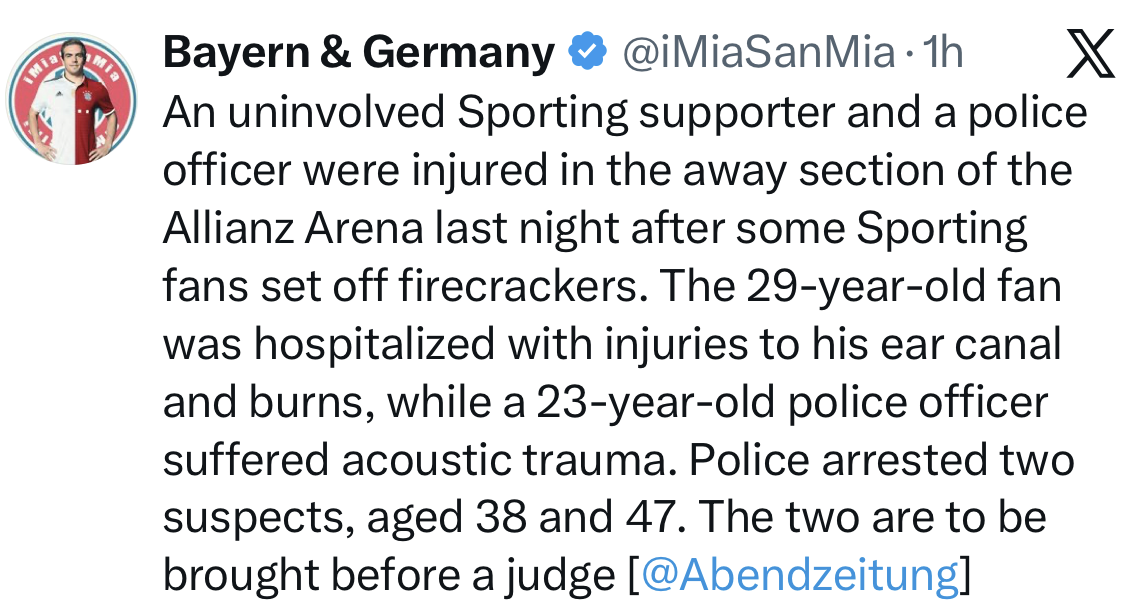Click the ages "38 and 47" text

click(563, 518)
